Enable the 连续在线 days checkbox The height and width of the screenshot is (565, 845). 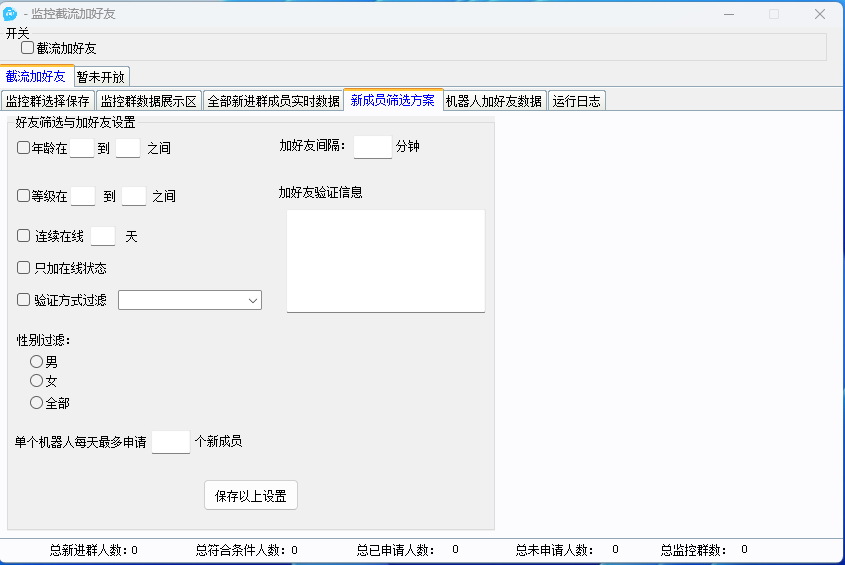coord(24,236)
